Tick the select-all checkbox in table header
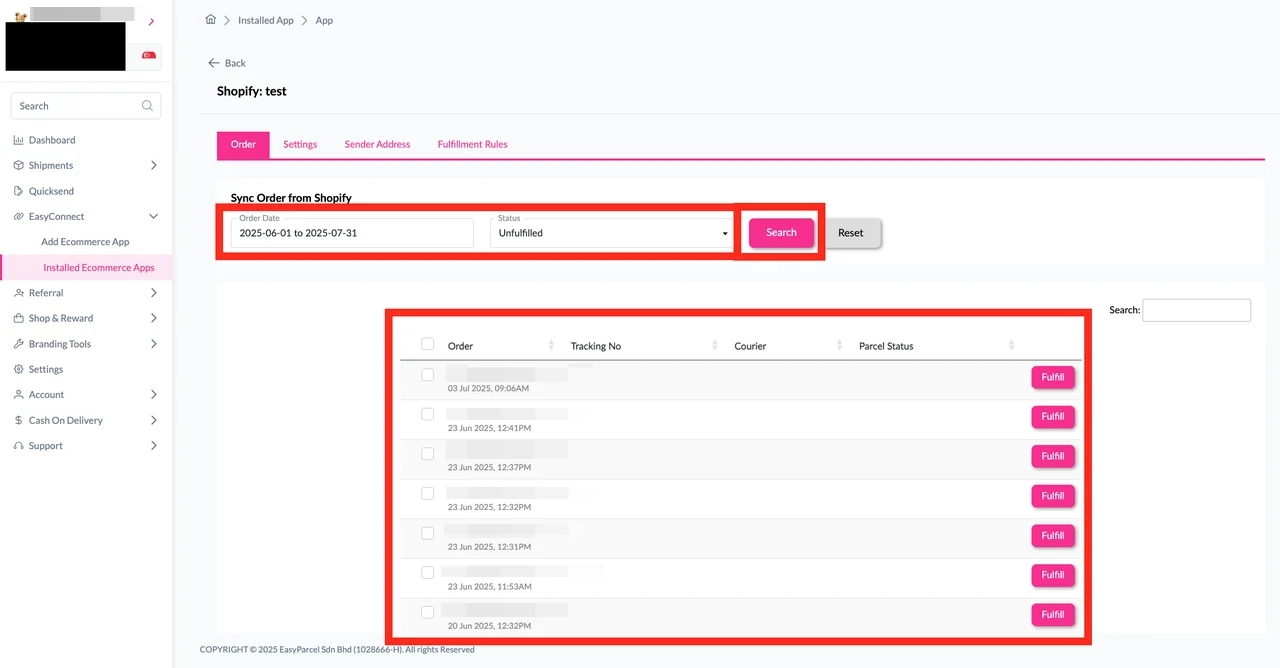The width and height of the screenshot is (1280, 668). click(427, 343)
